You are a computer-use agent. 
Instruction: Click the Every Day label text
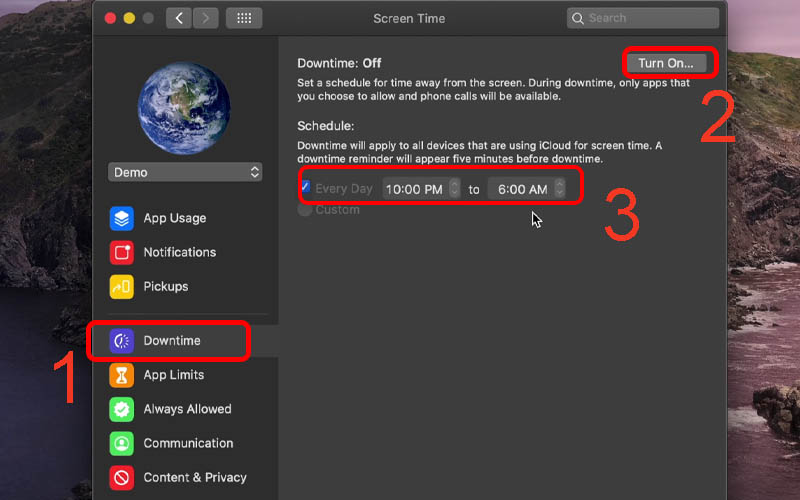click(344, 189)
